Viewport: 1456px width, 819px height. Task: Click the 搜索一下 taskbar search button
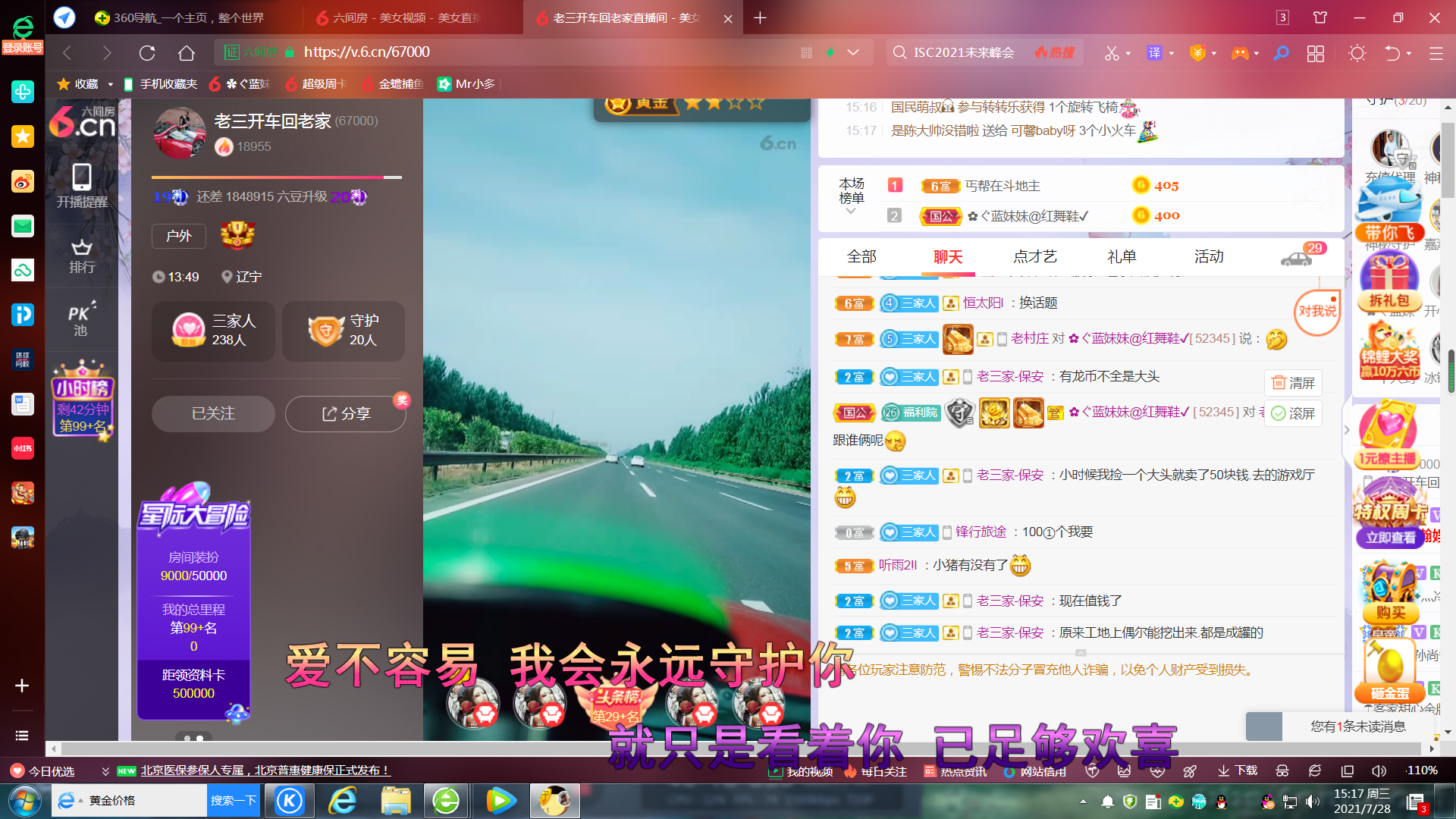point(234,801)
